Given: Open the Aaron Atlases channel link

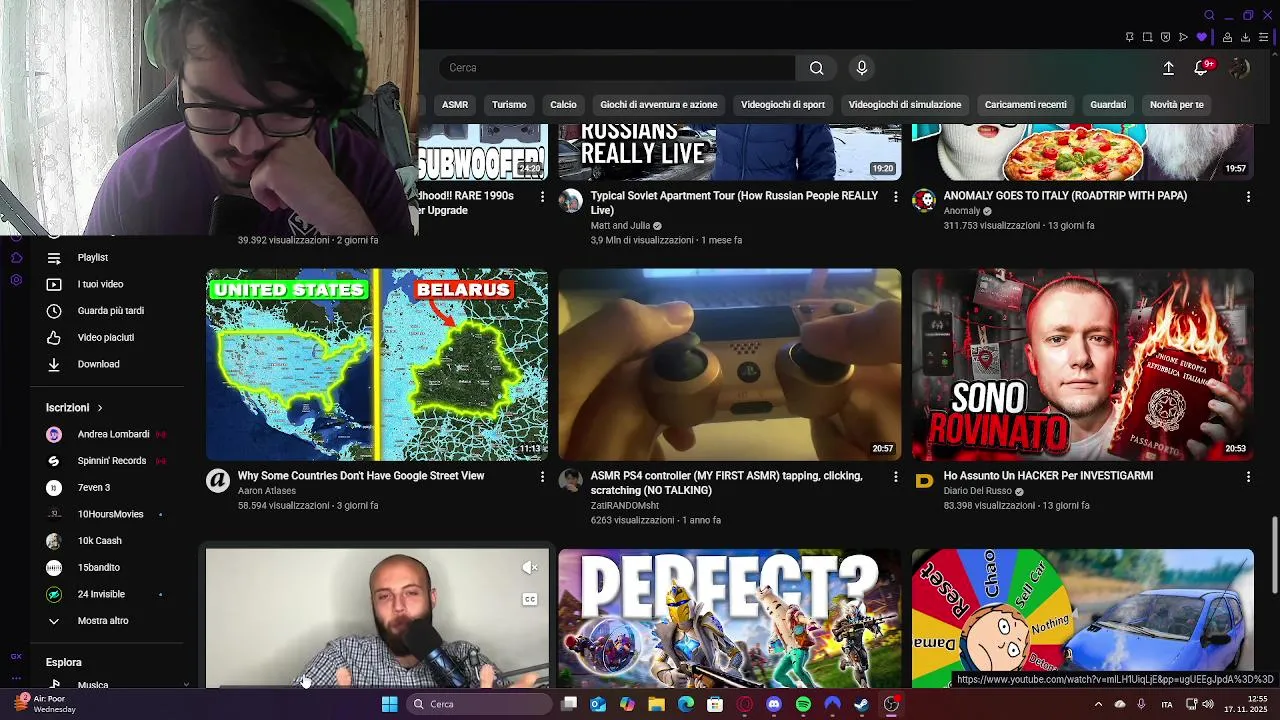Looking at the screenshot, I should click(x=269, y=491).
